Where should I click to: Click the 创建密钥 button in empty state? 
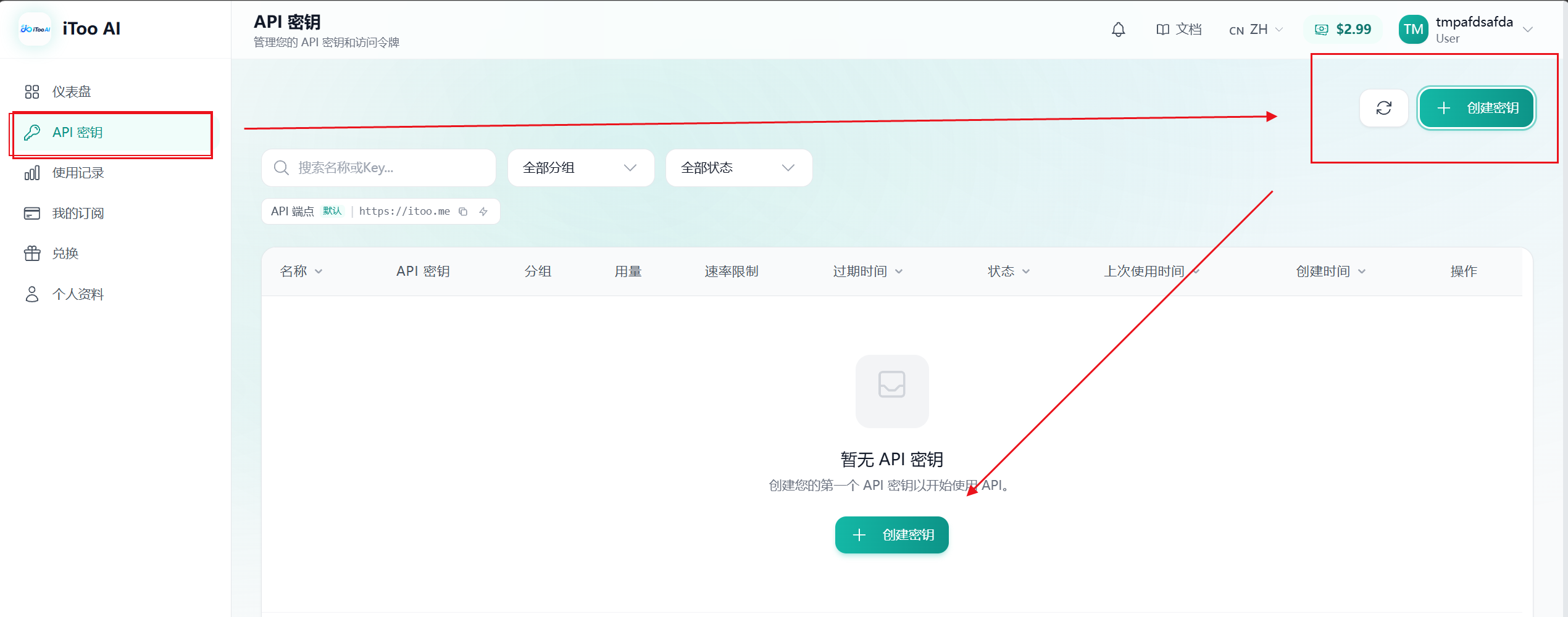coord(892,535)
